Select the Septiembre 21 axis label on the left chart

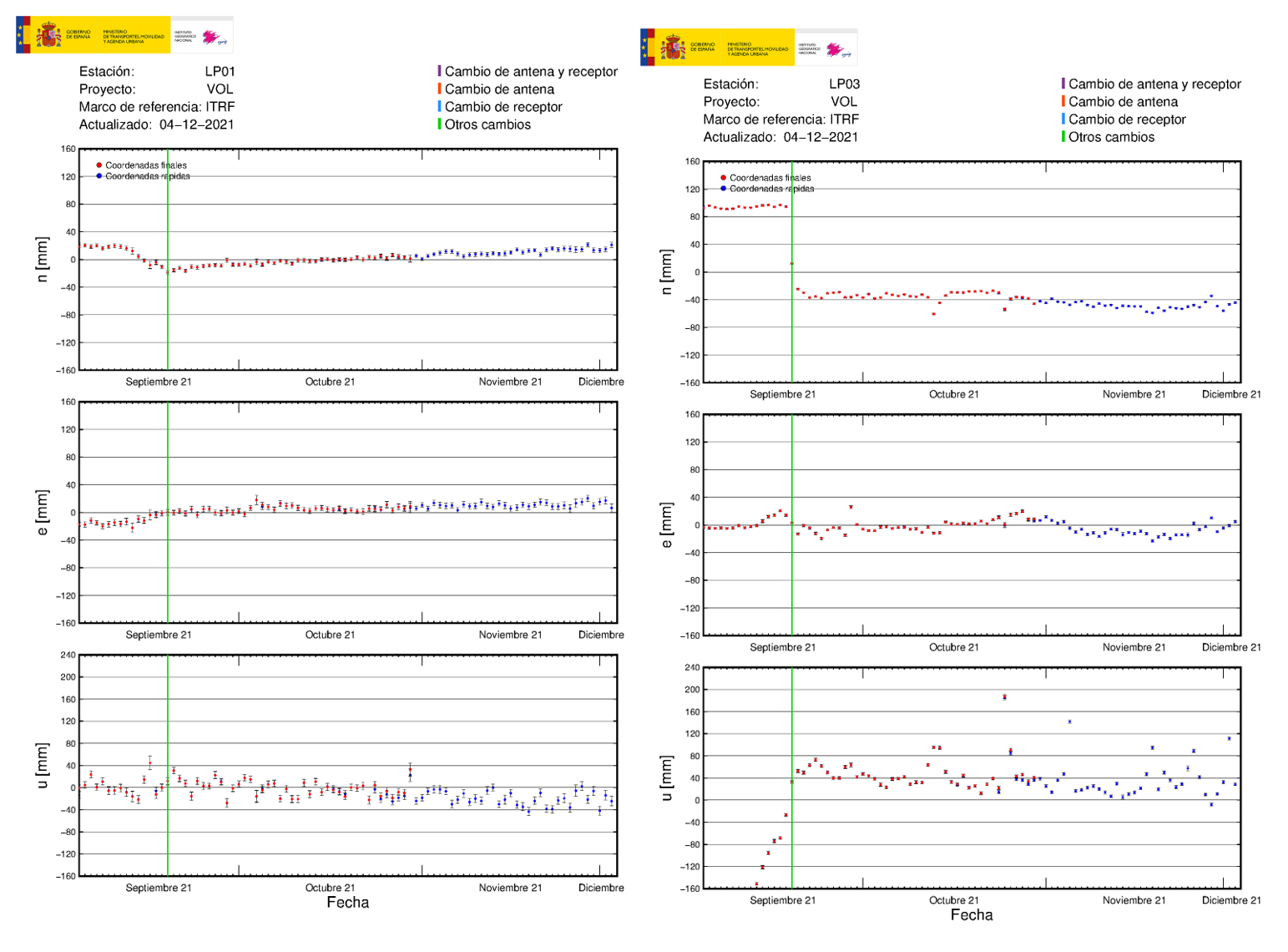pos(158,382)
